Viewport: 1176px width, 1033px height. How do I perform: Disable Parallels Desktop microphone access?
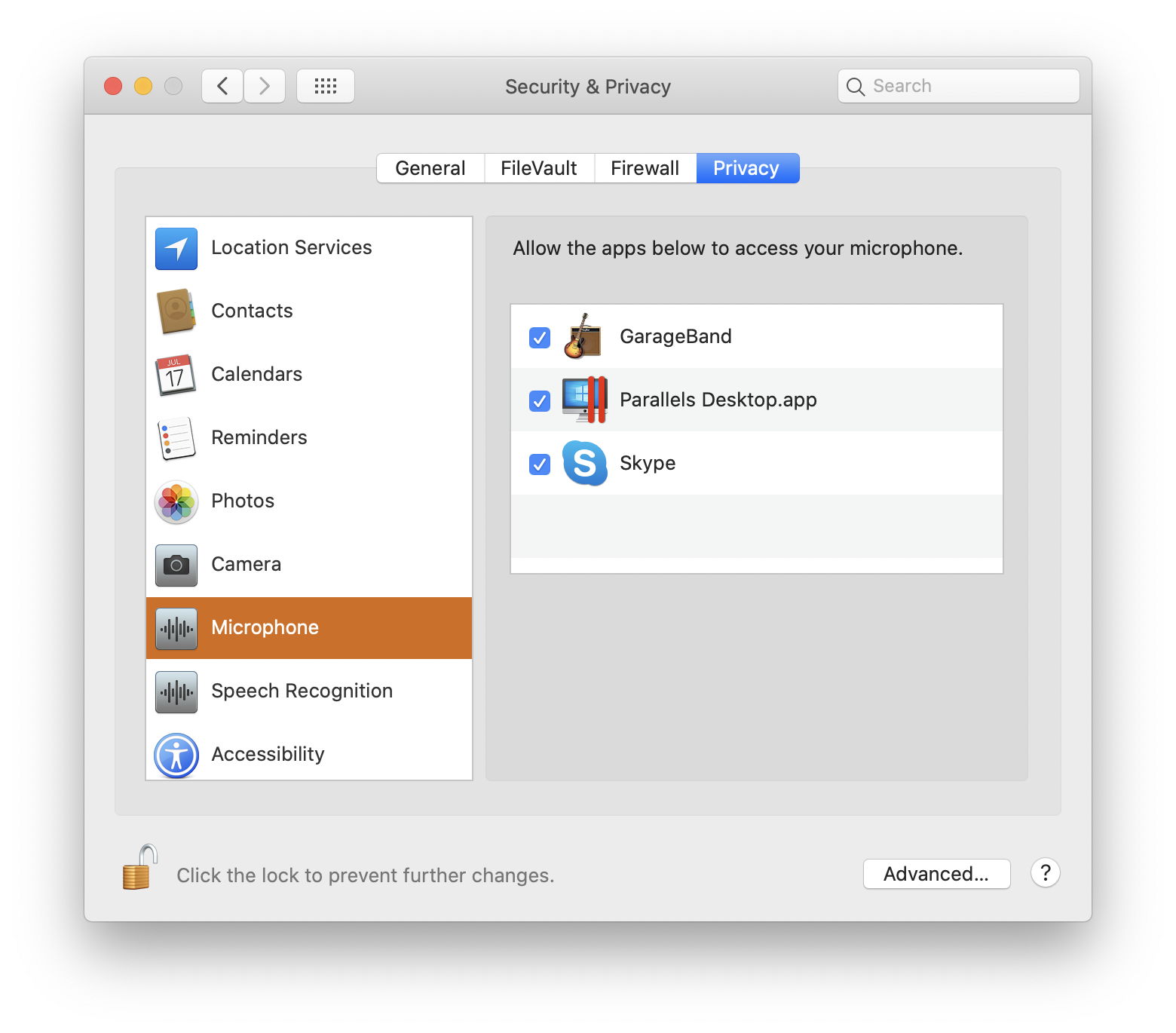point(540,400)
